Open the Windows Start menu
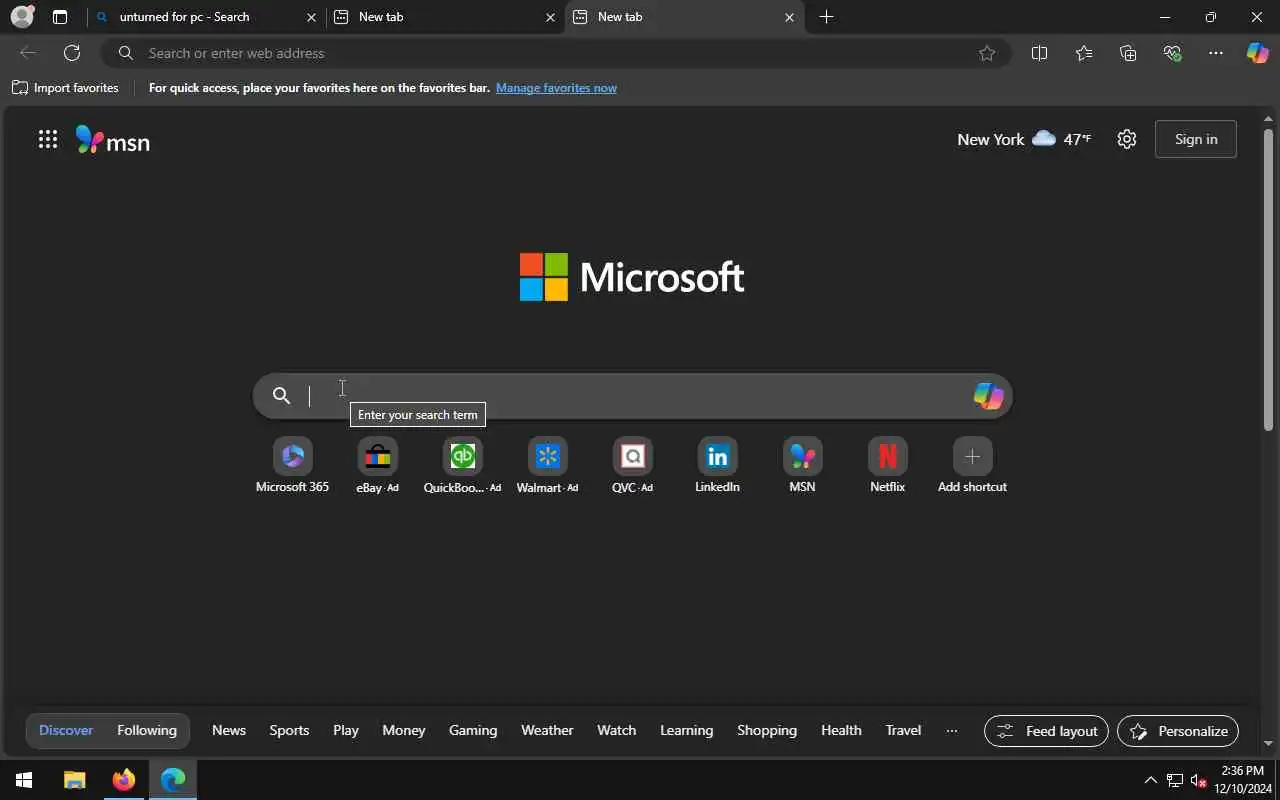 (x=24, y=780)
